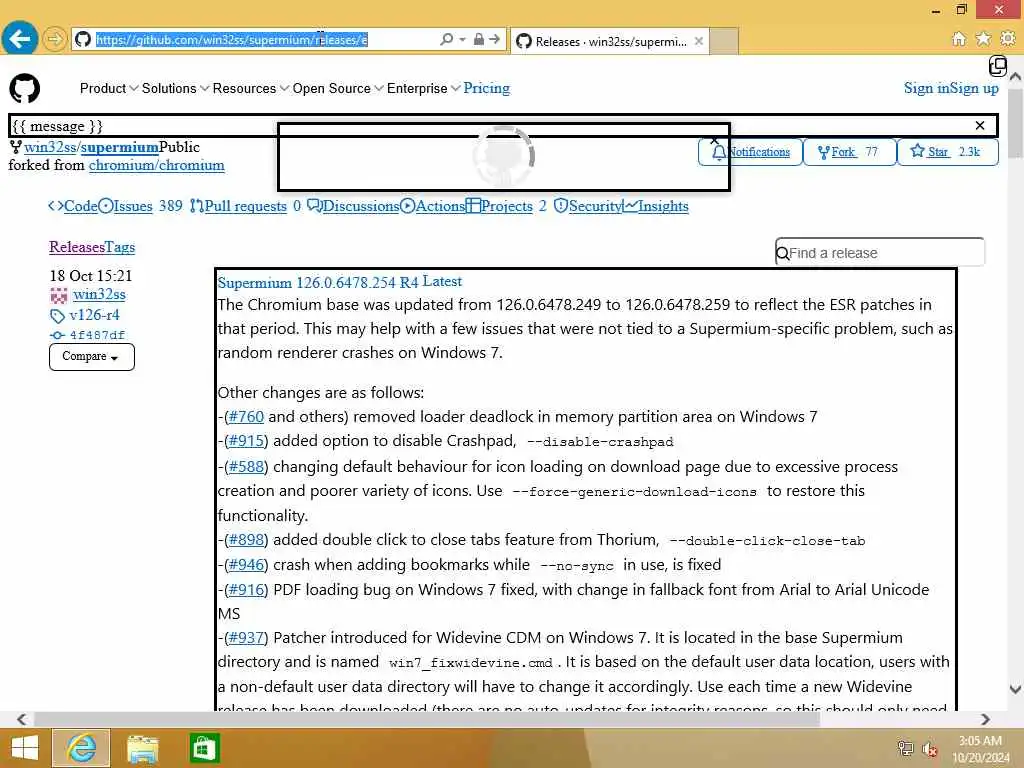The image size is (1024, 768).
Task: Click the Find a release search field
Action: 880,252
